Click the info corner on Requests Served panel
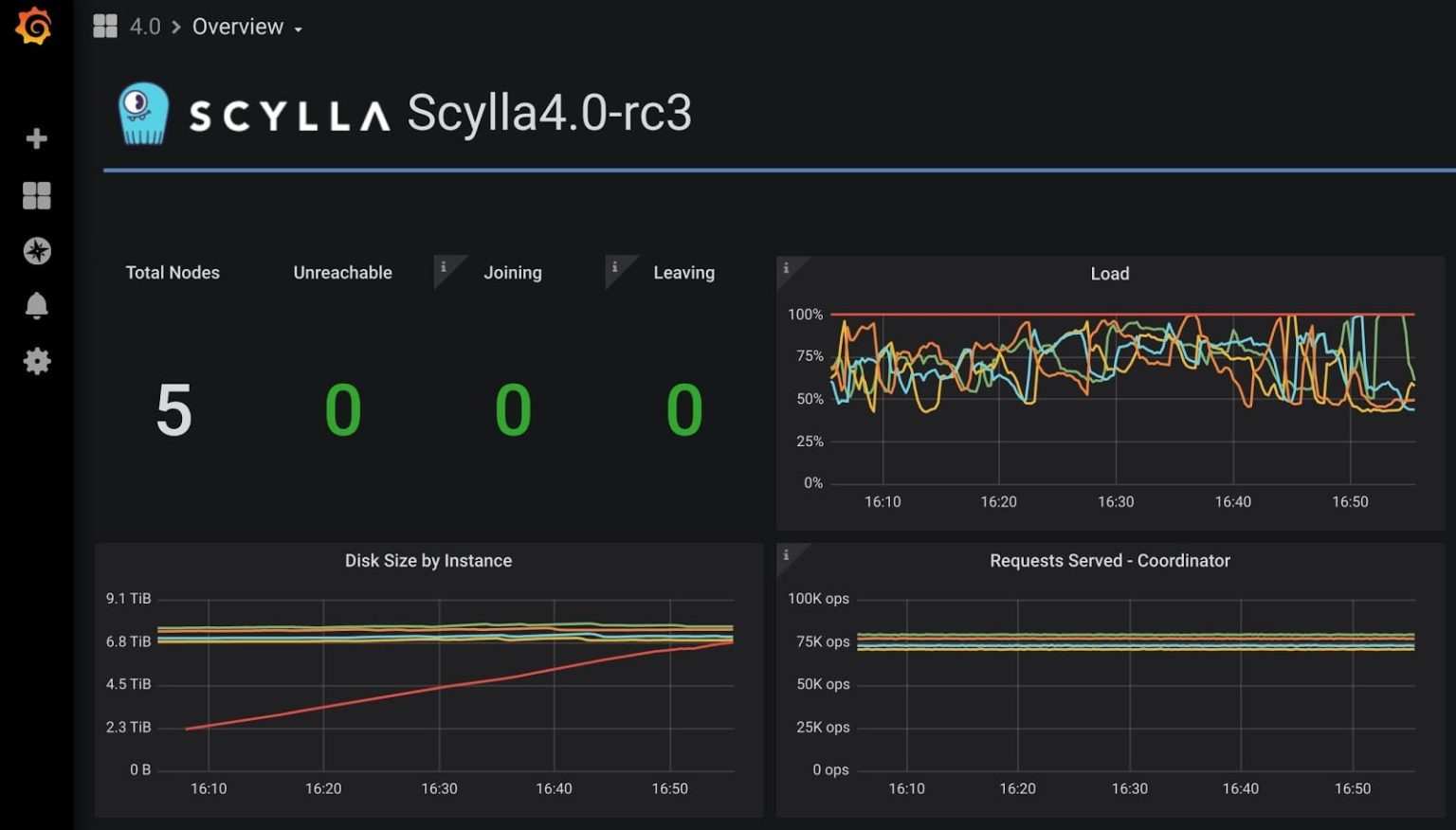The image size is (1456, 830). (786, 556)
